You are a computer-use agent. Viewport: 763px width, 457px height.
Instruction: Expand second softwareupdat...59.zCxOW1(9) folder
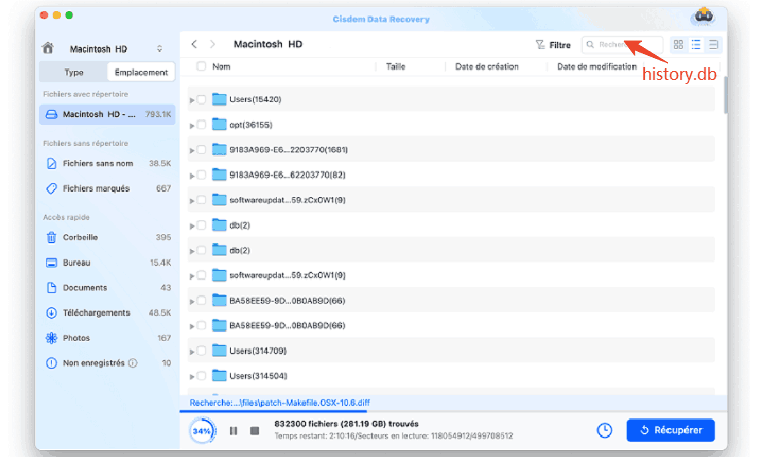point(192,276)
